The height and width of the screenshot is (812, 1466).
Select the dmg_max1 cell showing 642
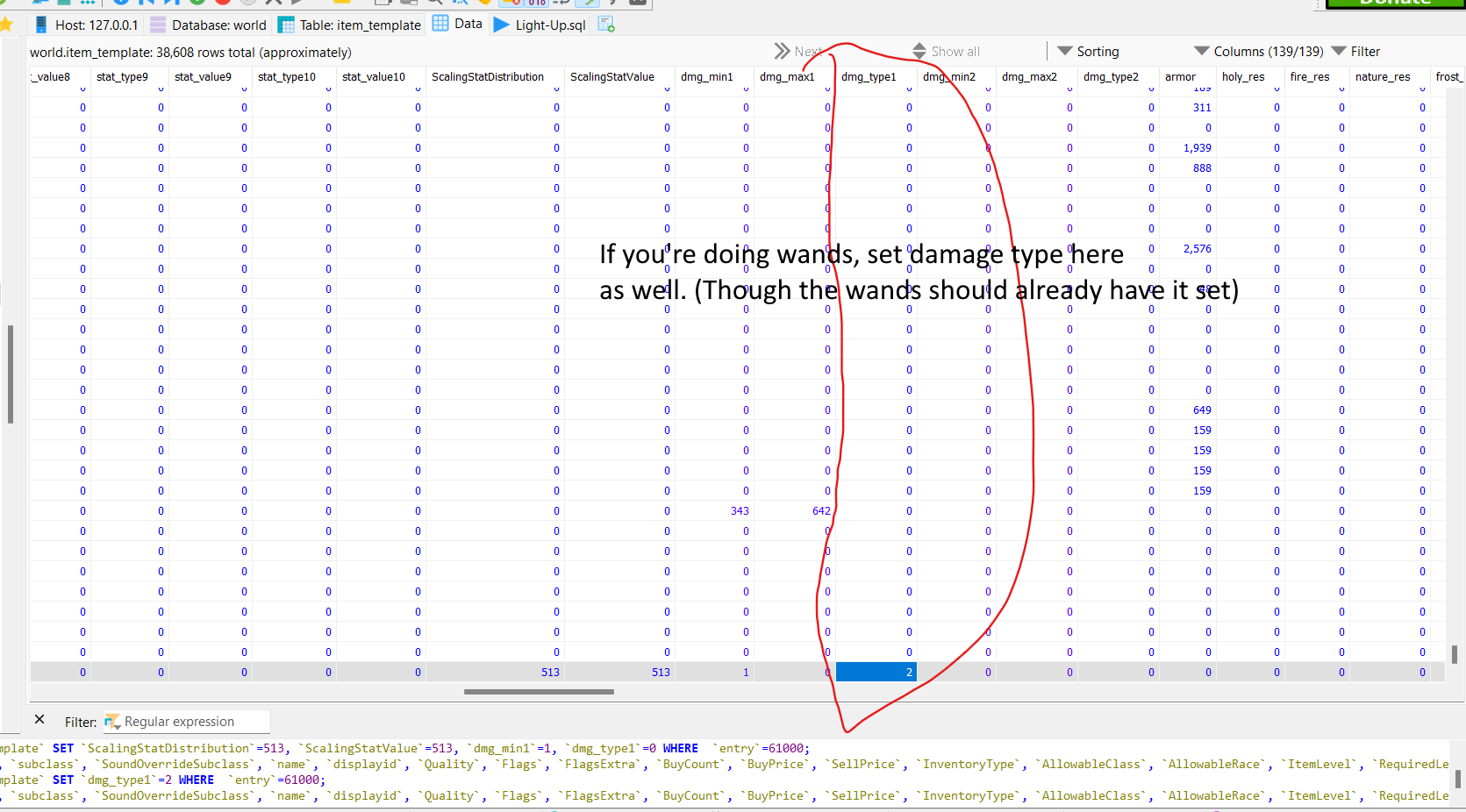795,511
